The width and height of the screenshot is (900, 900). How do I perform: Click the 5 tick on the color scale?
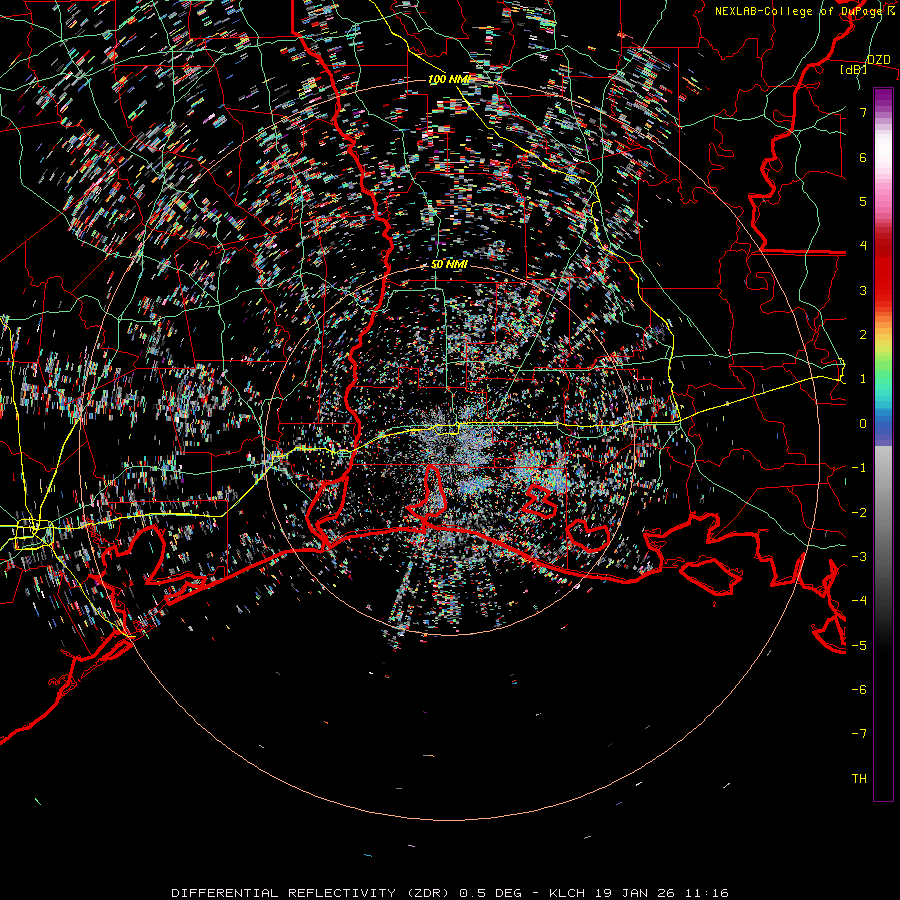[x=863, y=201]
